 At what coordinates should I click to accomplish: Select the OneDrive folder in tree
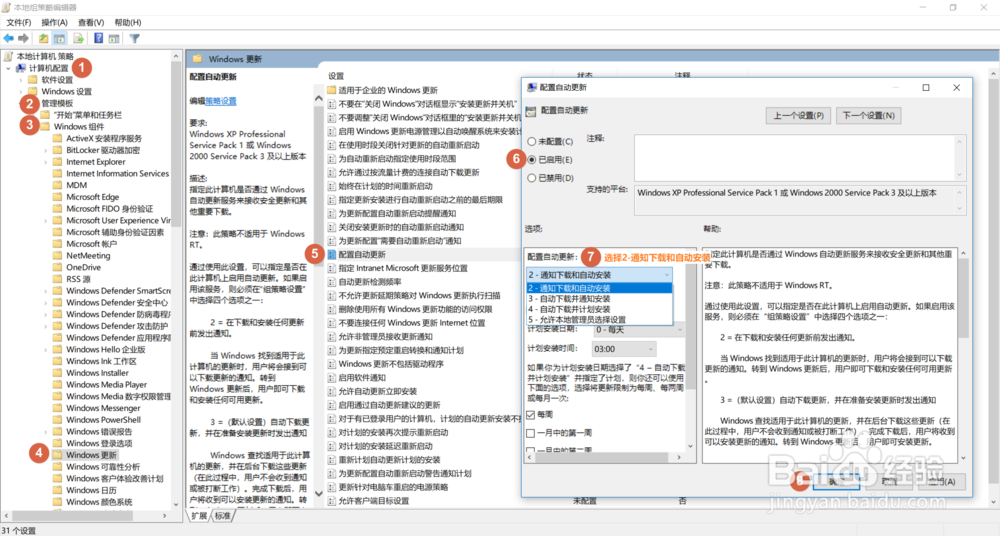point(83,267)
